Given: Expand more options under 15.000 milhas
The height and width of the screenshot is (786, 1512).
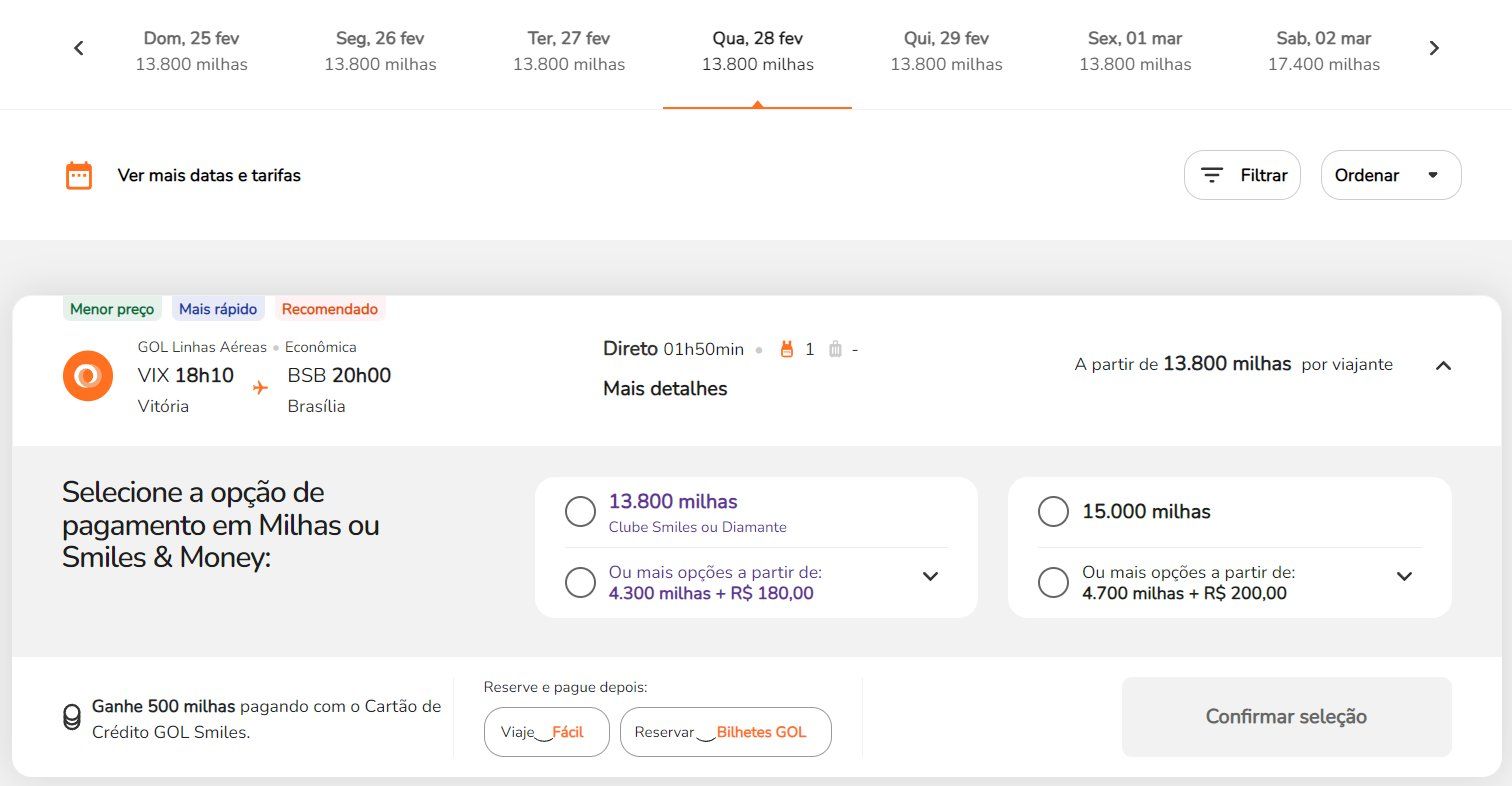Looking at the screenshot, I should coord(1404,576).
